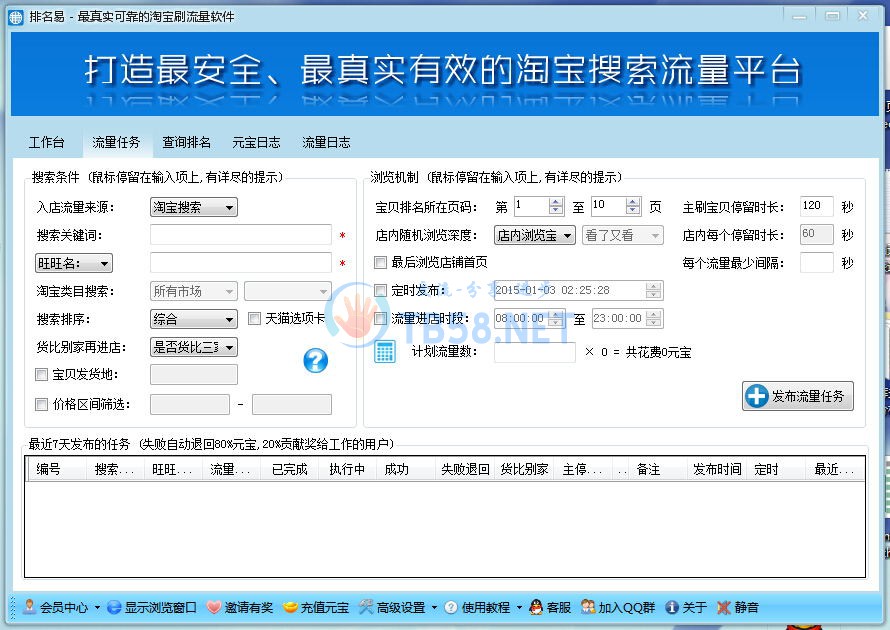Expand the 所有市场 category dropdown

tap(194, 291)
